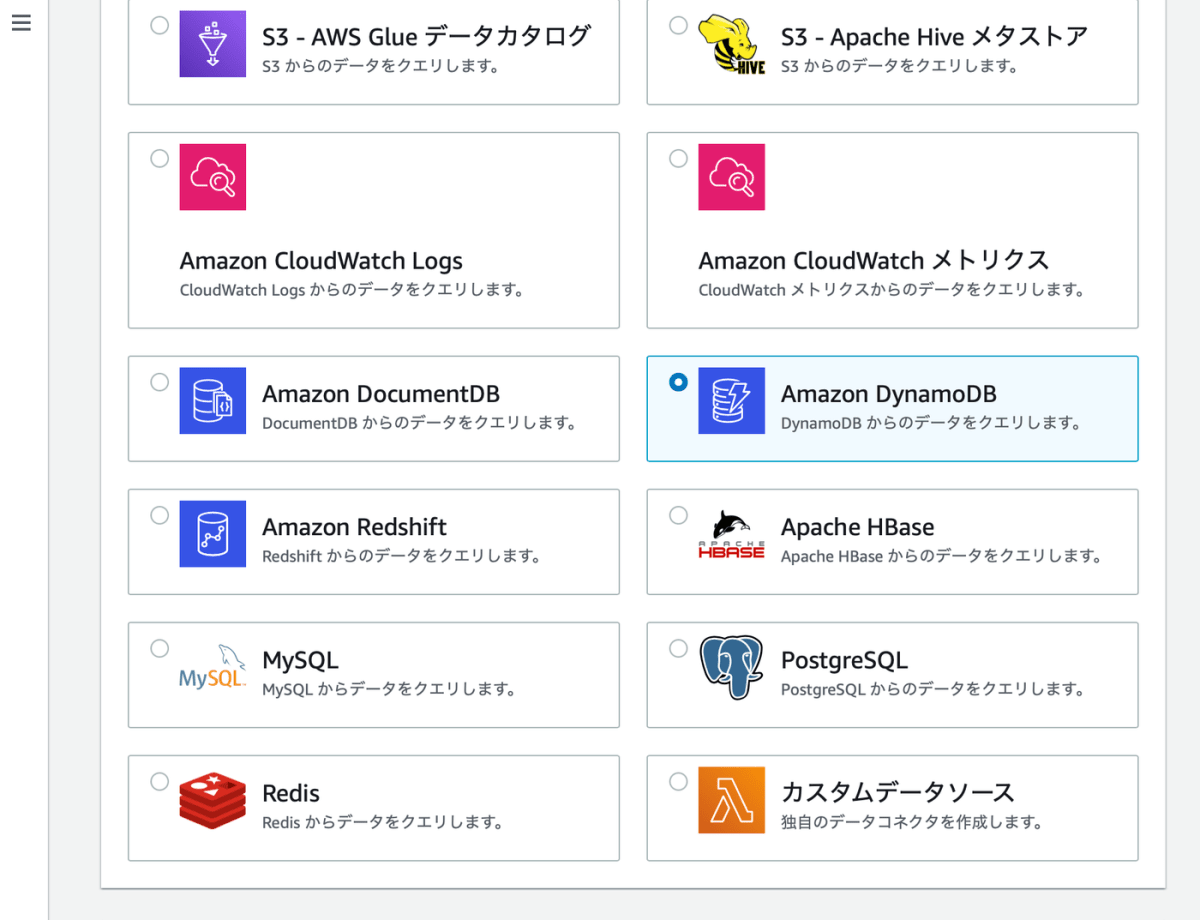Select the カスタムデータソース radio button
1200x920 pixels.
click(x=679, y=781)
